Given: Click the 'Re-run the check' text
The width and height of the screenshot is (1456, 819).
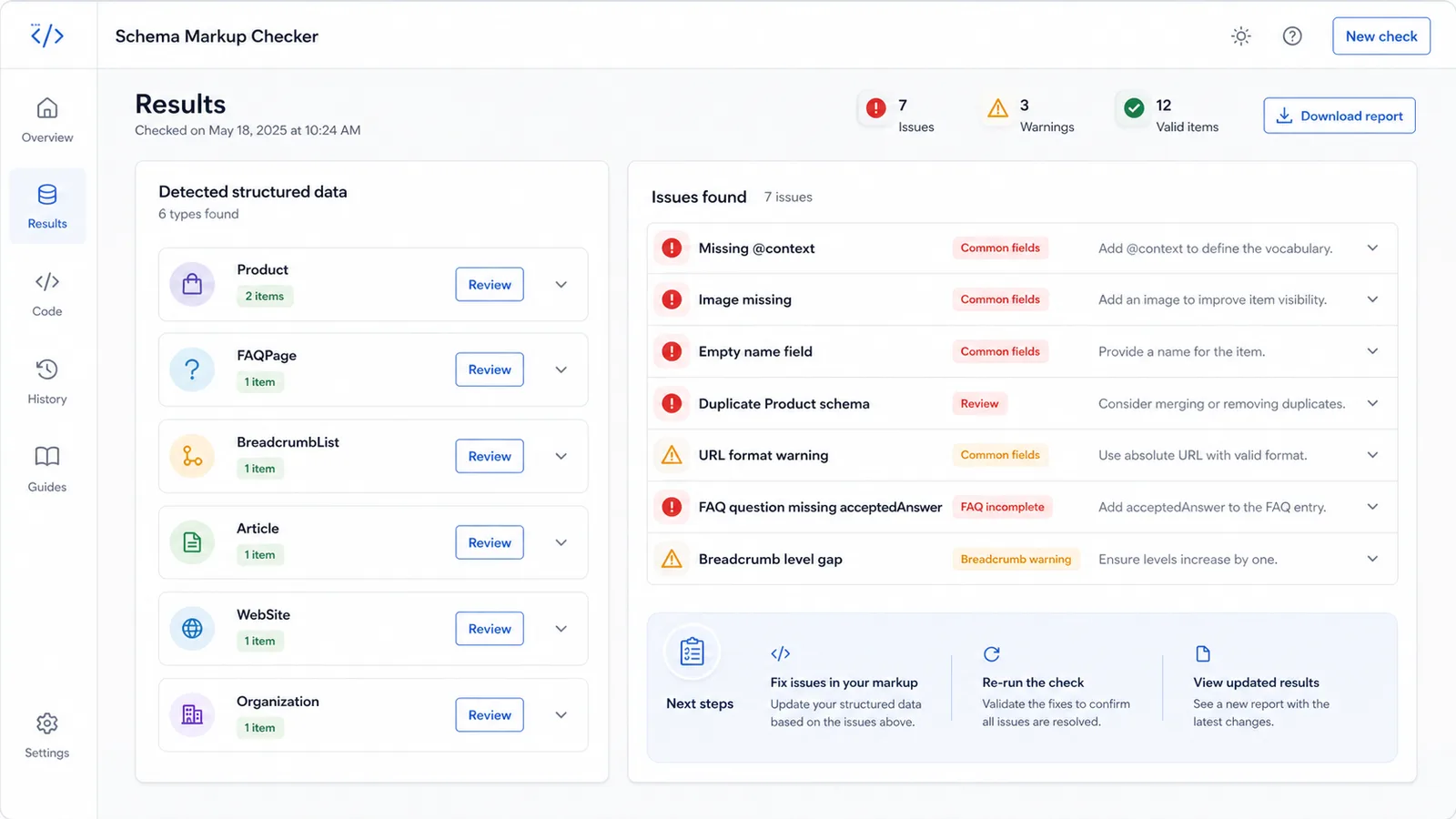Looking at the screenshot, I should (x=1033, y=682).
